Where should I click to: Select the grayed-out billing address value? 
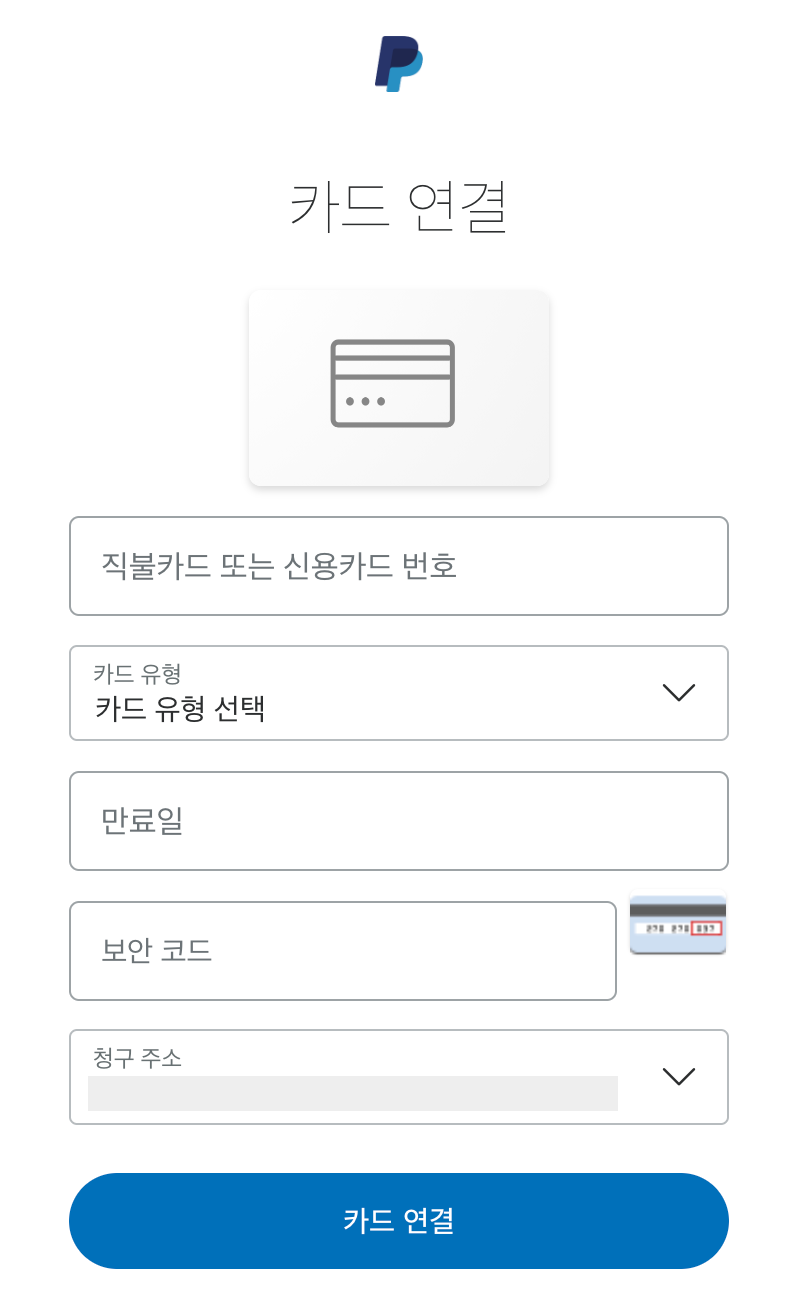pos(352,1093)
